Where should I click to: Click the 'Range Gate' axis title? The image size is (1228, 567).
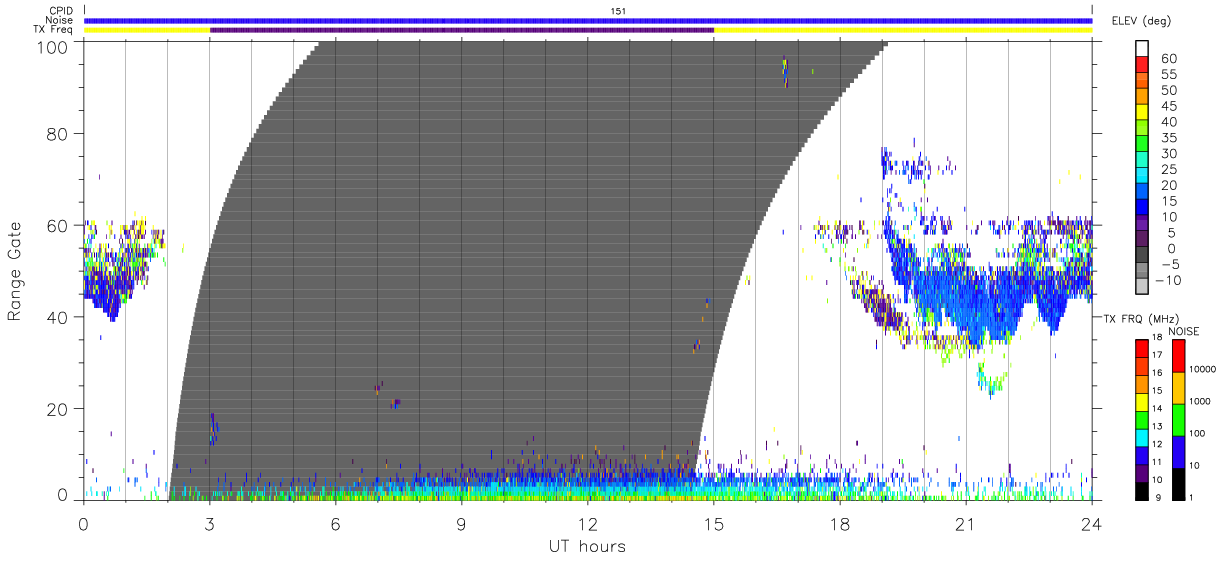point(15,270)
